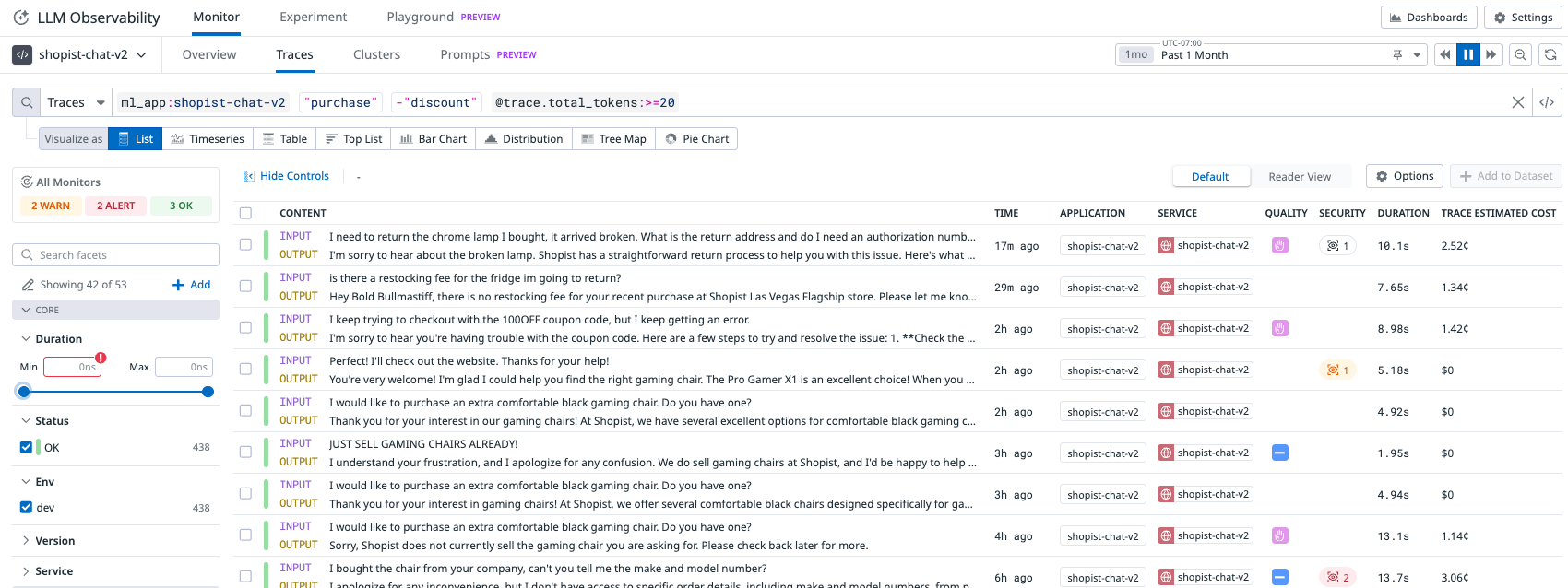The height and width of the screenshot is (588, 1568).
Task: Open the Experiment top navigation tab
Action: tap(313, 18)
